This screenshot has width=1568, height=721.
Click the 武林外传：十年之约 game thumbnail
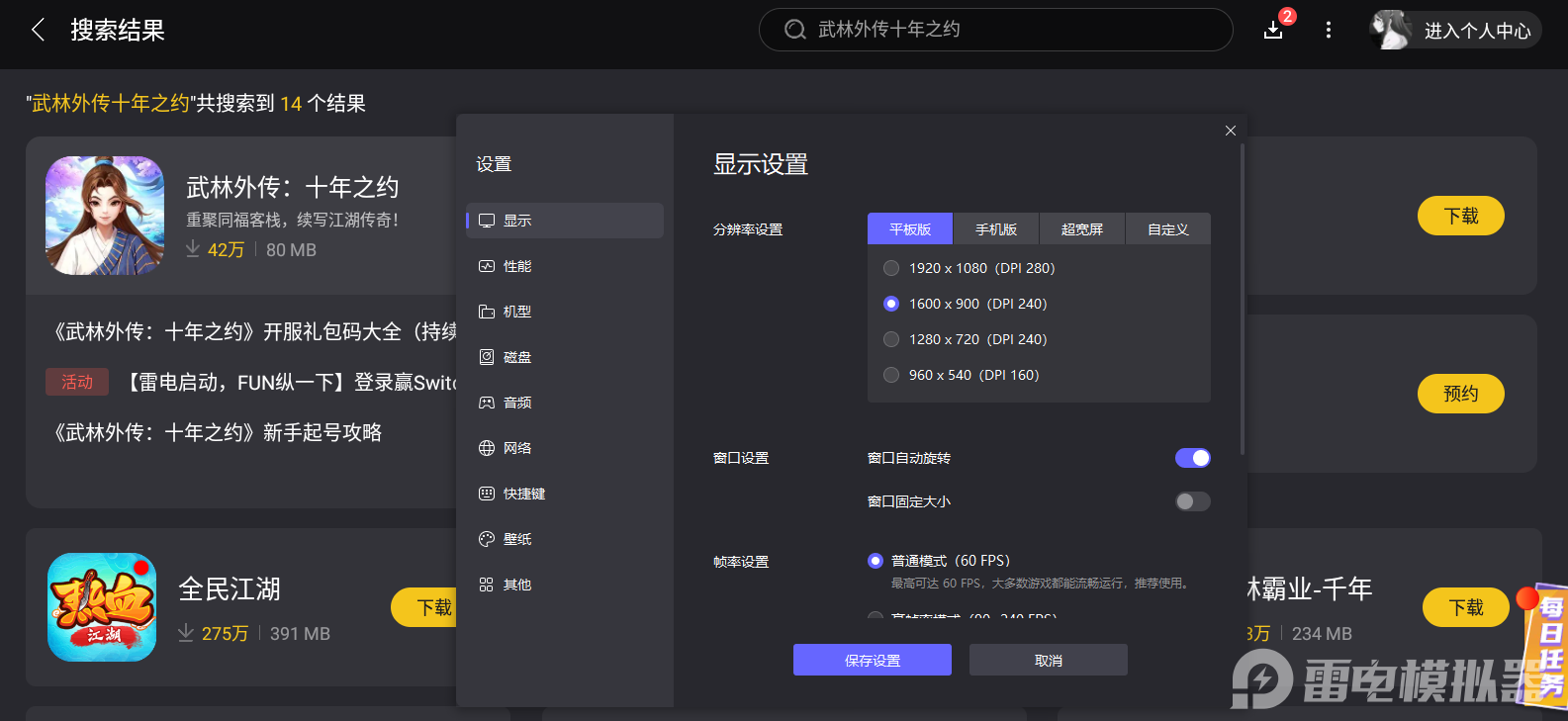[x=105, y=216]
